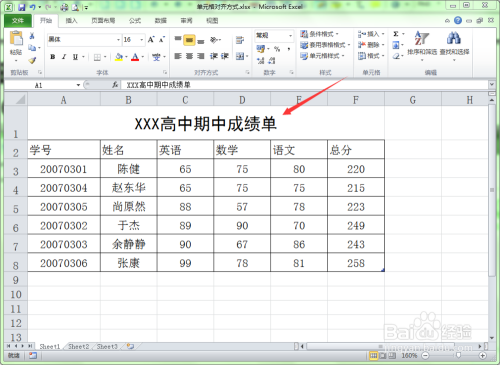This screenshot has width=500, height=365.
Task: Open the Name Box dropdown arrow
Action: click(x=78, y=85)
